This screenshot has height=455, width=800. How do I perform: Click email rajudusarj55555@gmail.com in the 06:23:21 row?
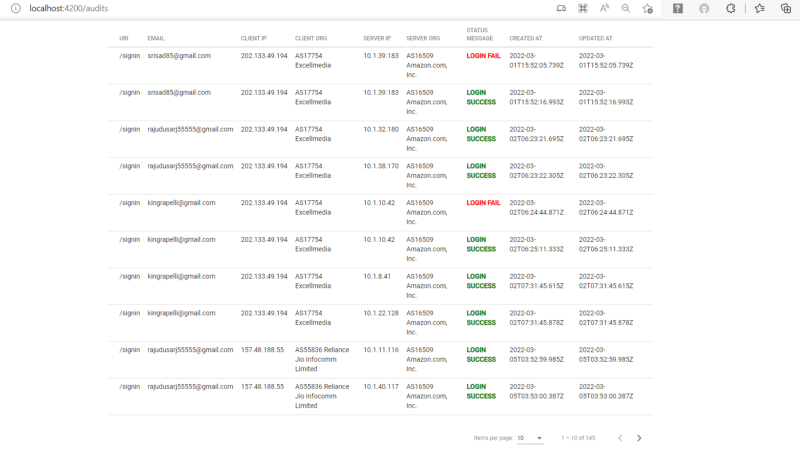190,129
